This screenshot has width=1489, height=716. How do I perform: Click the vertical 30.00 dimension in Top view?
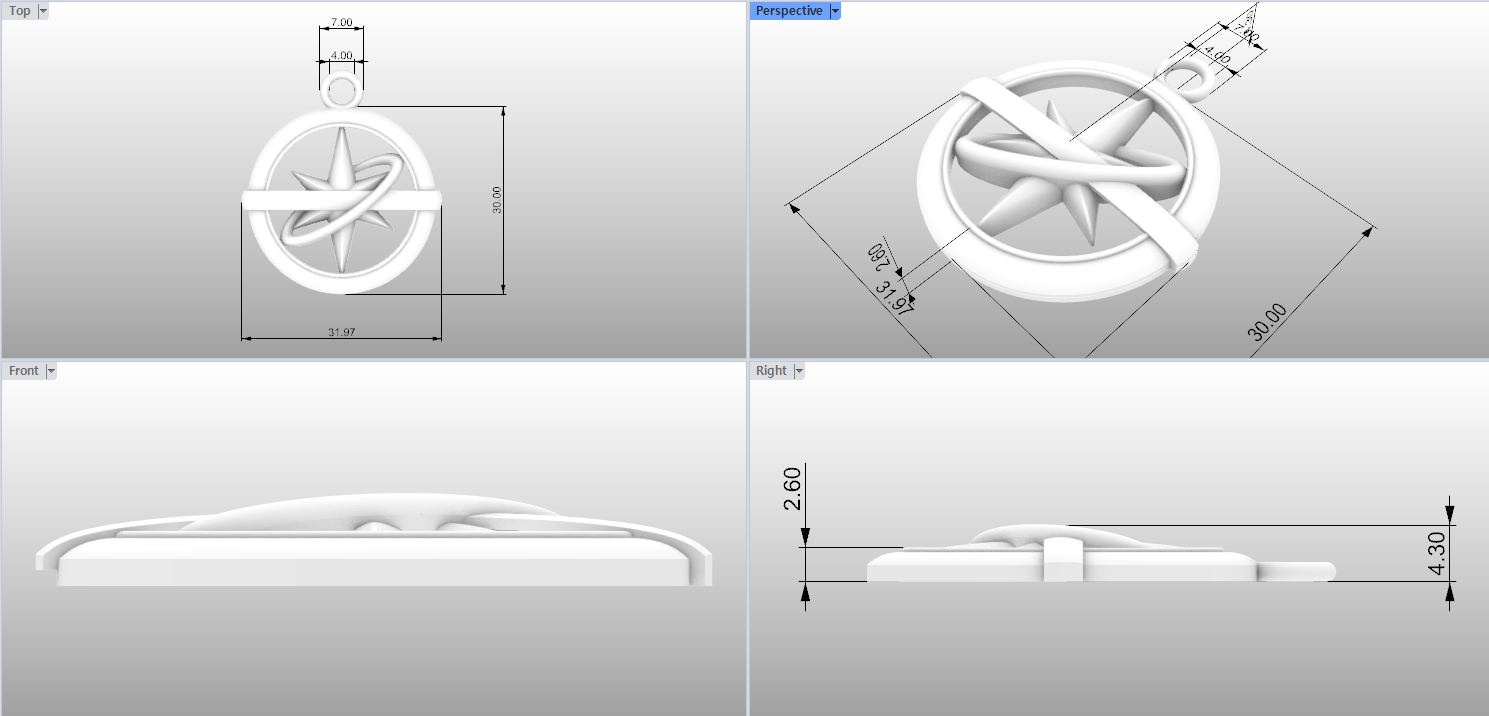pyautogui.click(x=497, y=200)
